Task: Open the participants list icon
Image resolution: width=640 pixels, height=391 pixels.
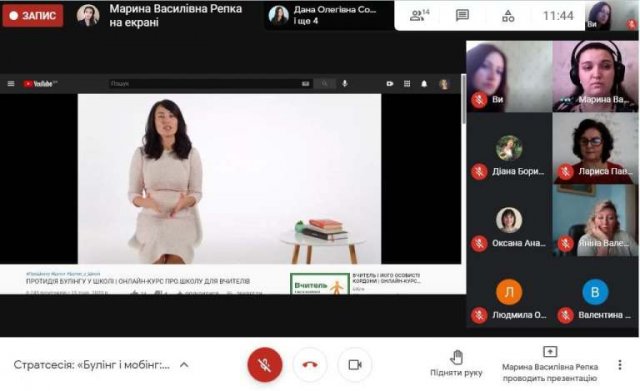Action: click(419, 16)
